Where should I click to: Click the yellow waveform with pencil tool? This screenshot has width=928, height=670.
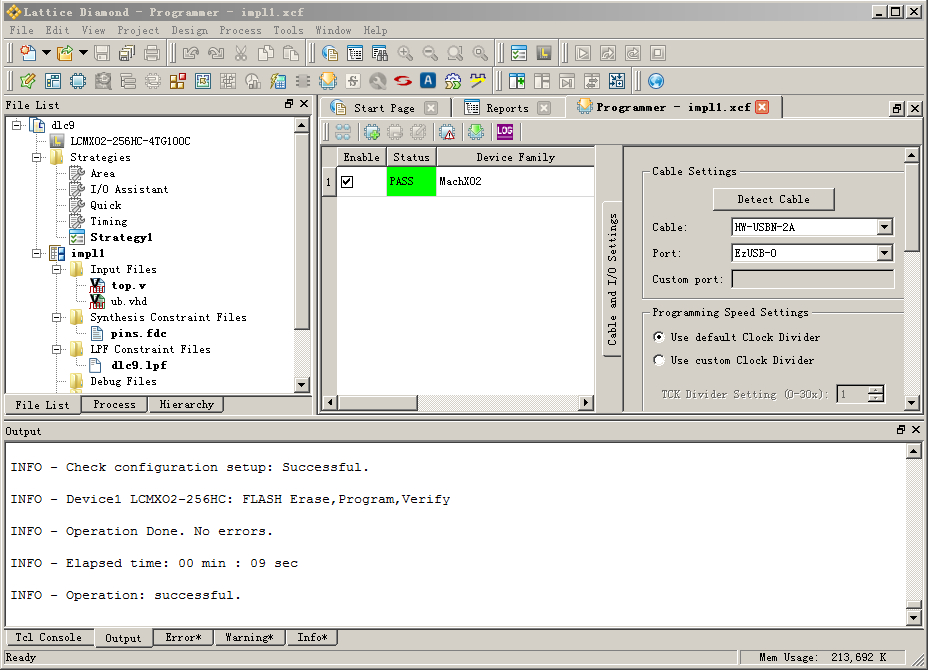click(478, 80)
